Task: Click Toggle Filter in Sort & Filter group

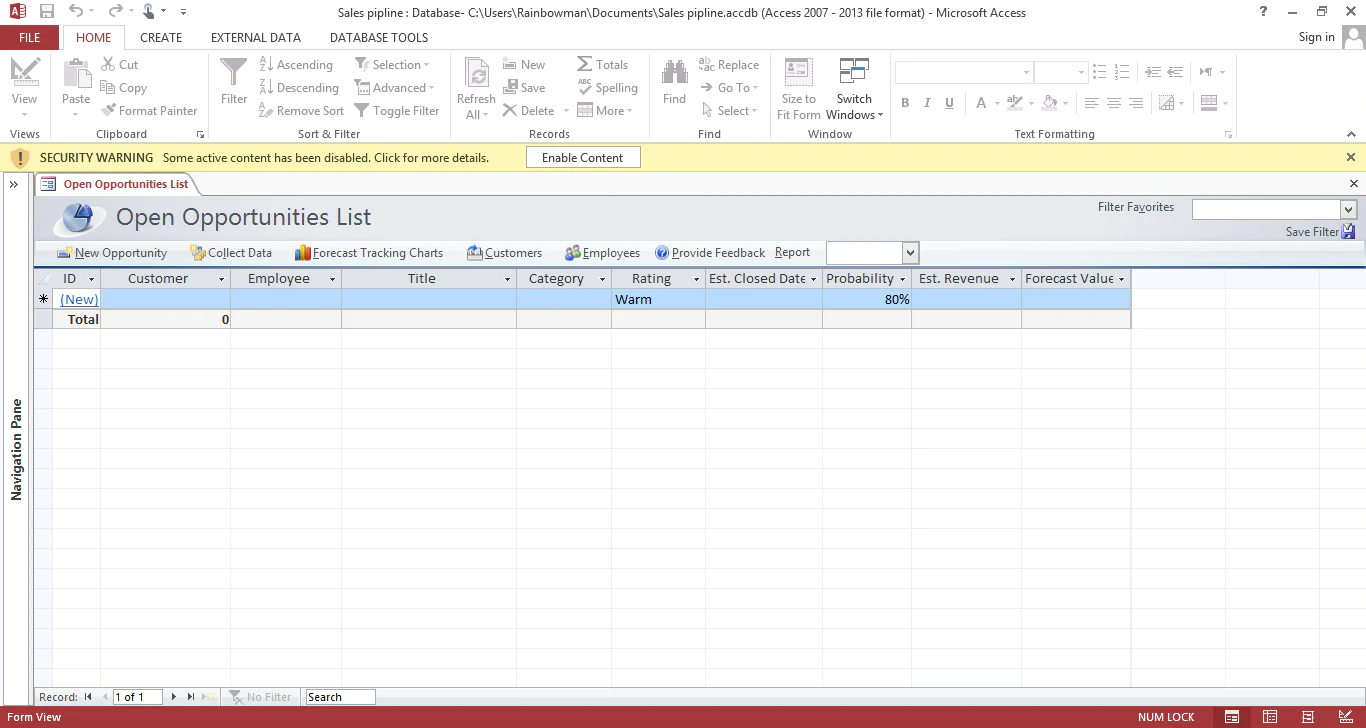Action: (397, 110)
